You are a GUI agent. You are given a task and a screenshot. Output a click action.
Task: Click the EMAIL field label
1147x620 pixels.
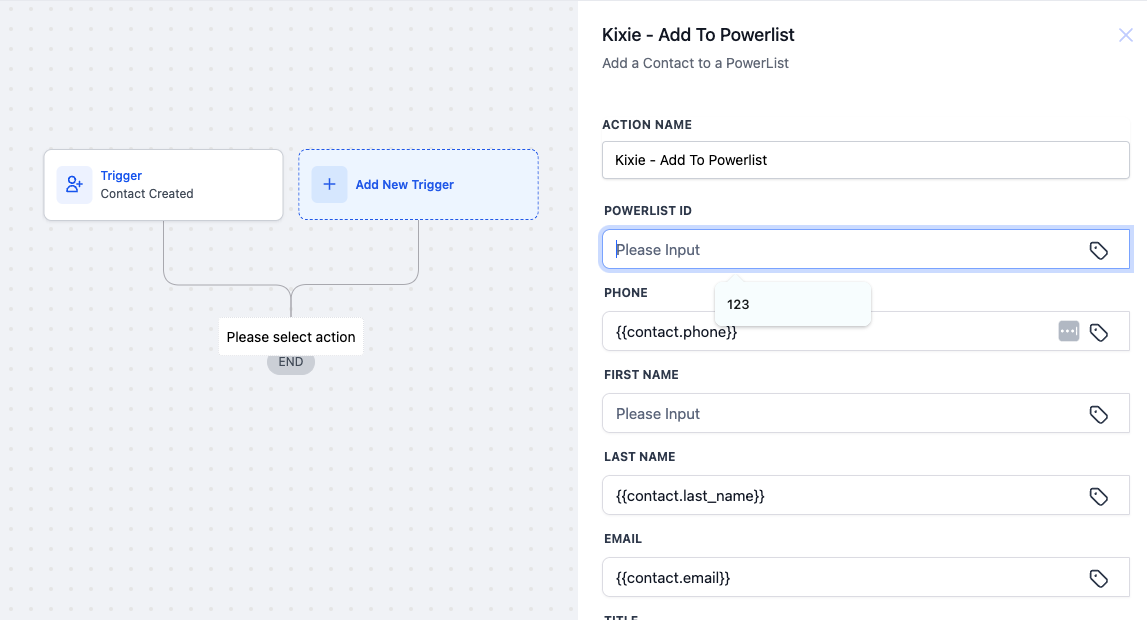point(623,539)
